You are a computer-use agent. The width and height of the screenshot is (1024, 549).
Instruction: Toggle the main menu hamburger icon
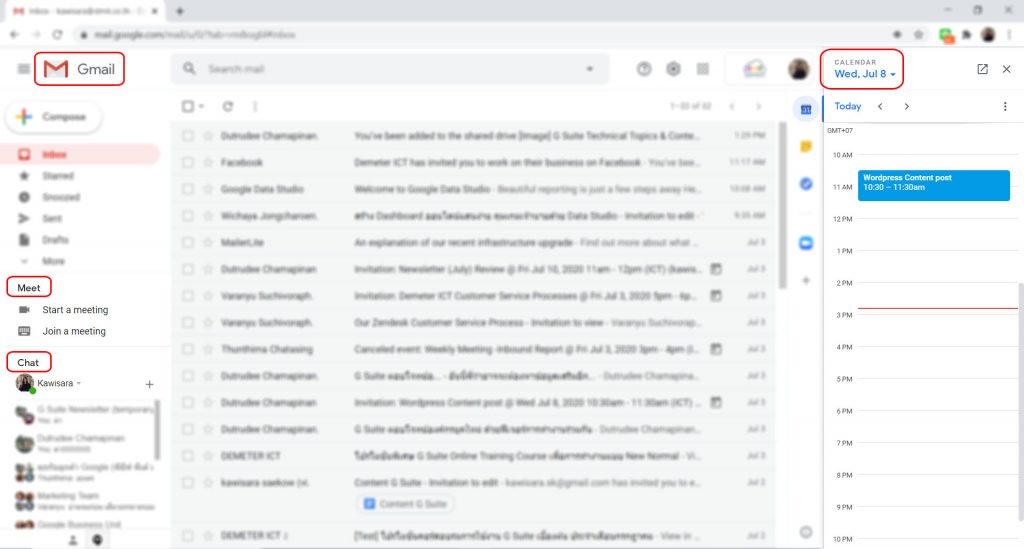coord(23,69)
